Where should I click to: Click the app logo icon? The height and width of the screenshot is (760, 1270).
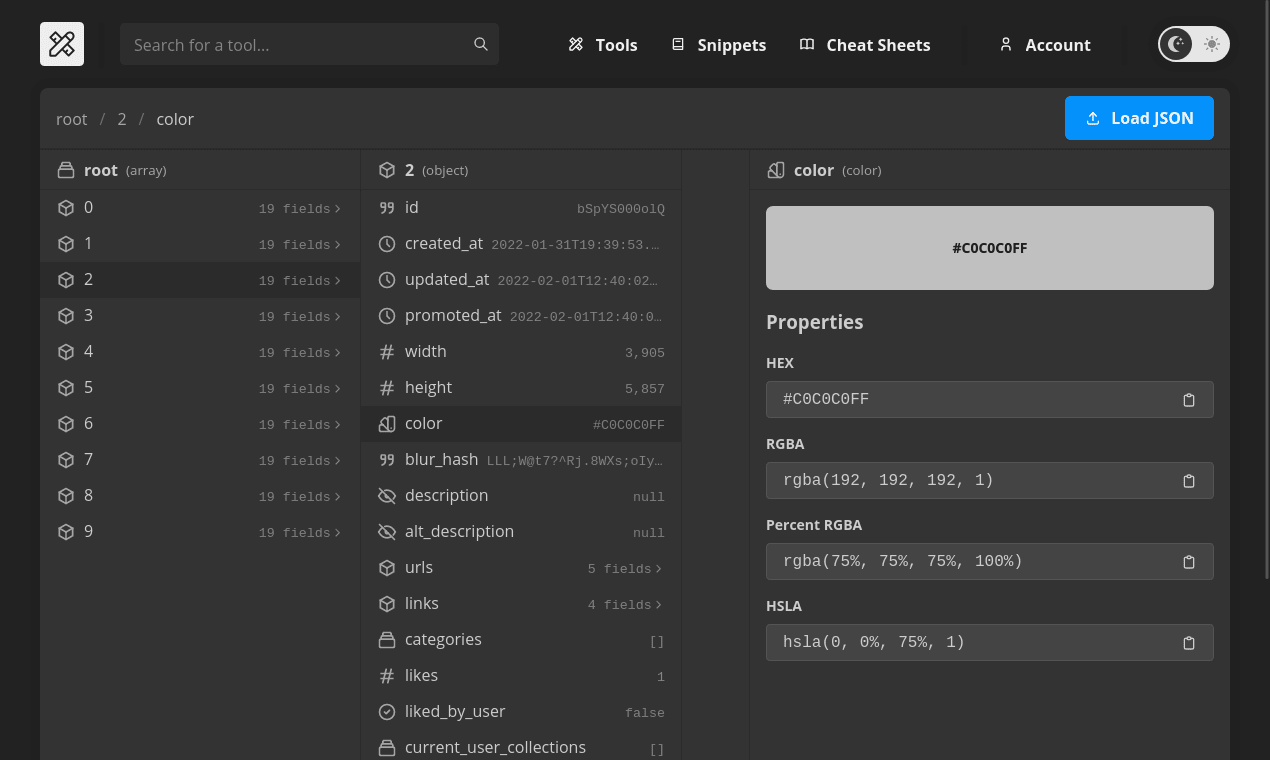click(62, 44)
